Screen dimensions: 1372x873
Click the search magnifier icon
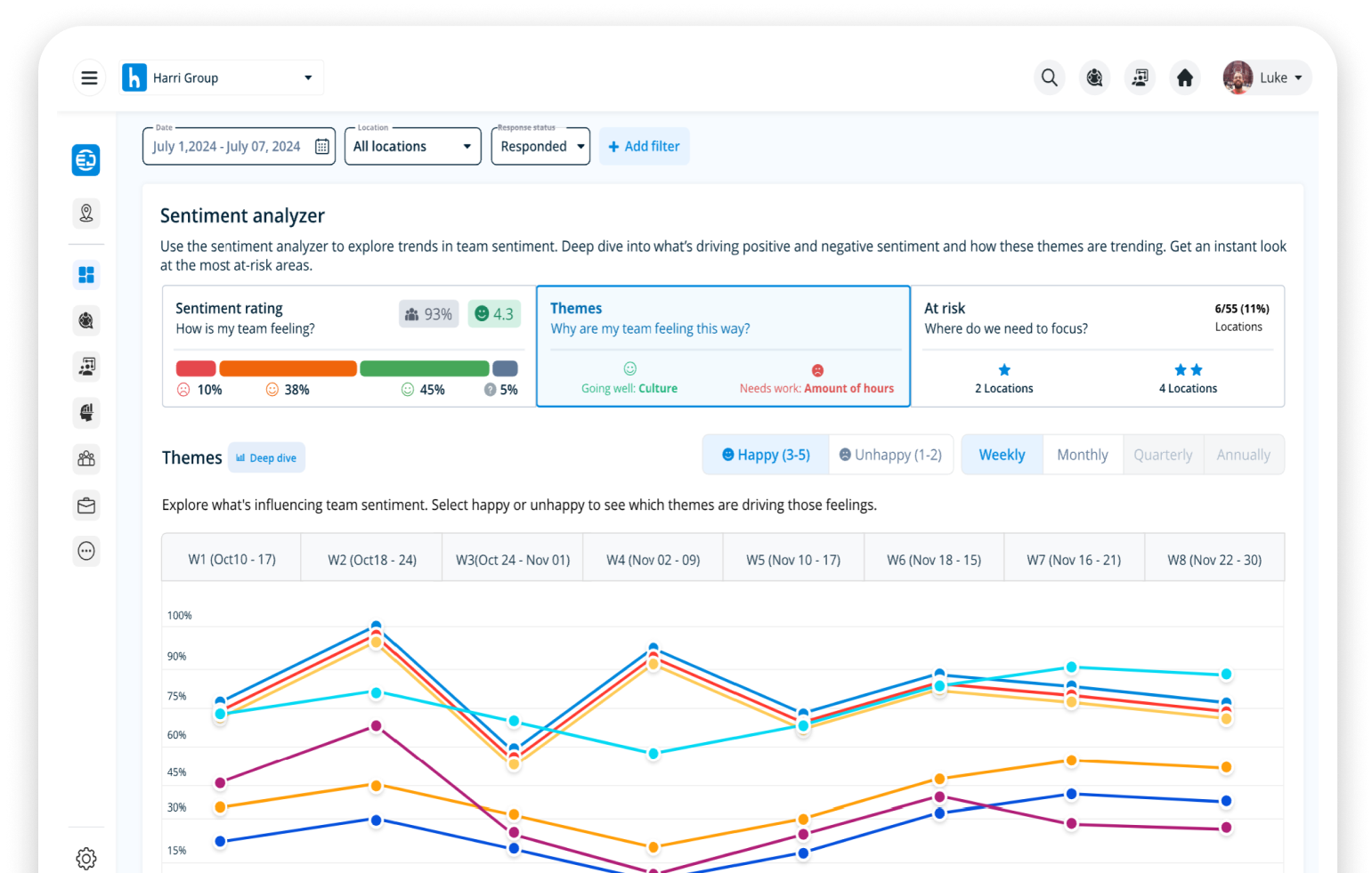1050,78
